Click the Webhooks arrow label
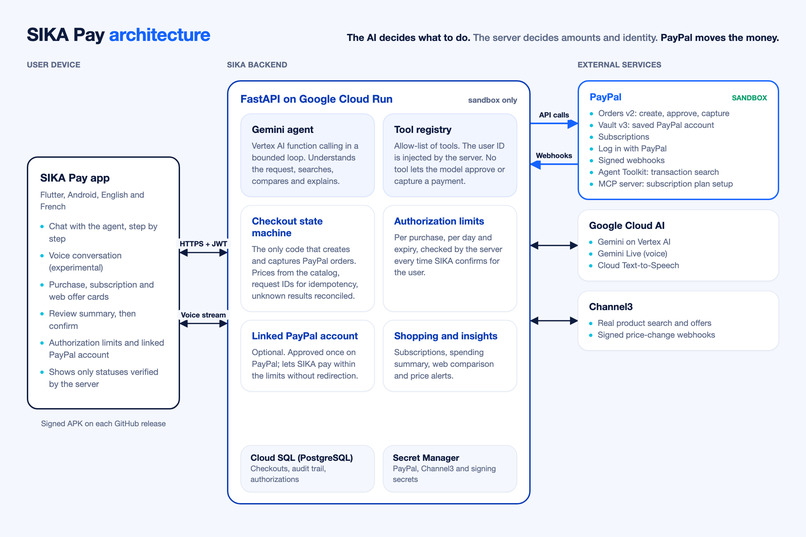 pos(554,156)
